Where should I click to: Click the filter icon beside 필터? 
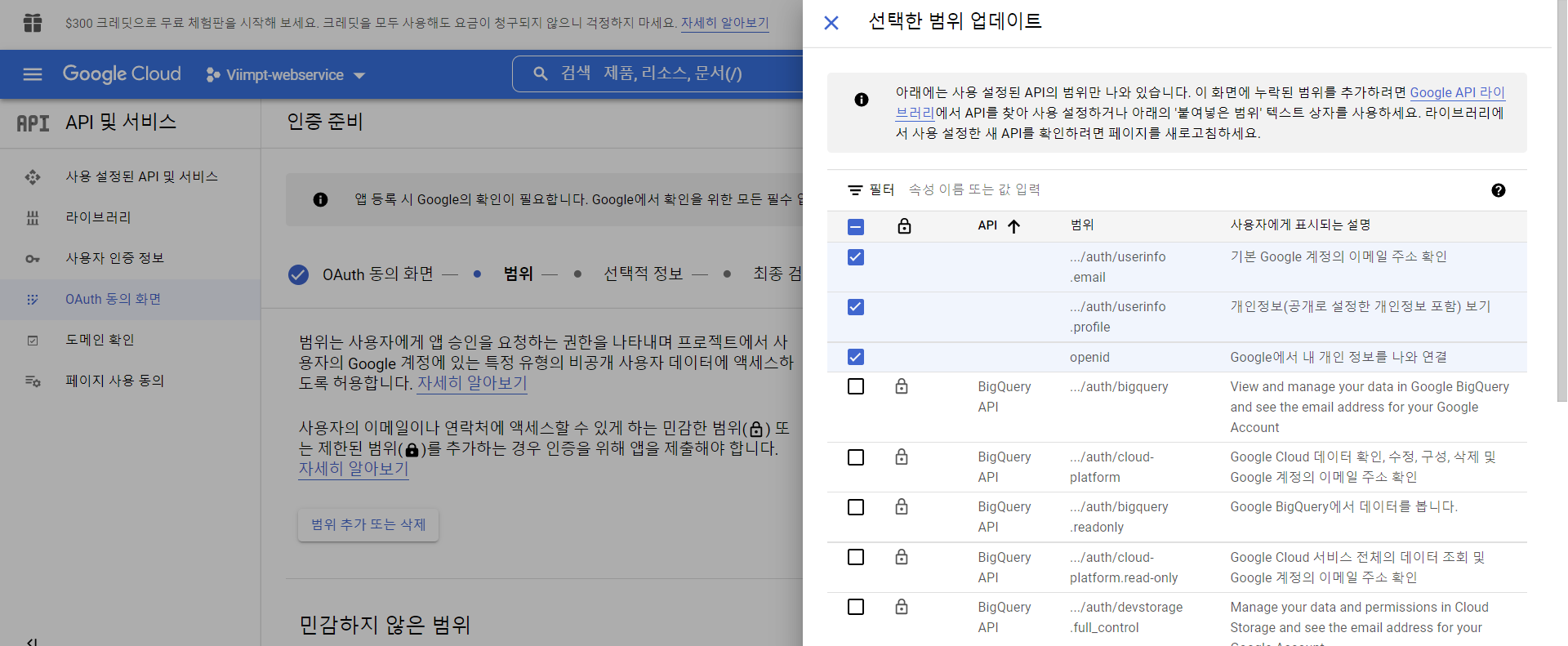[x=855, y=190]
